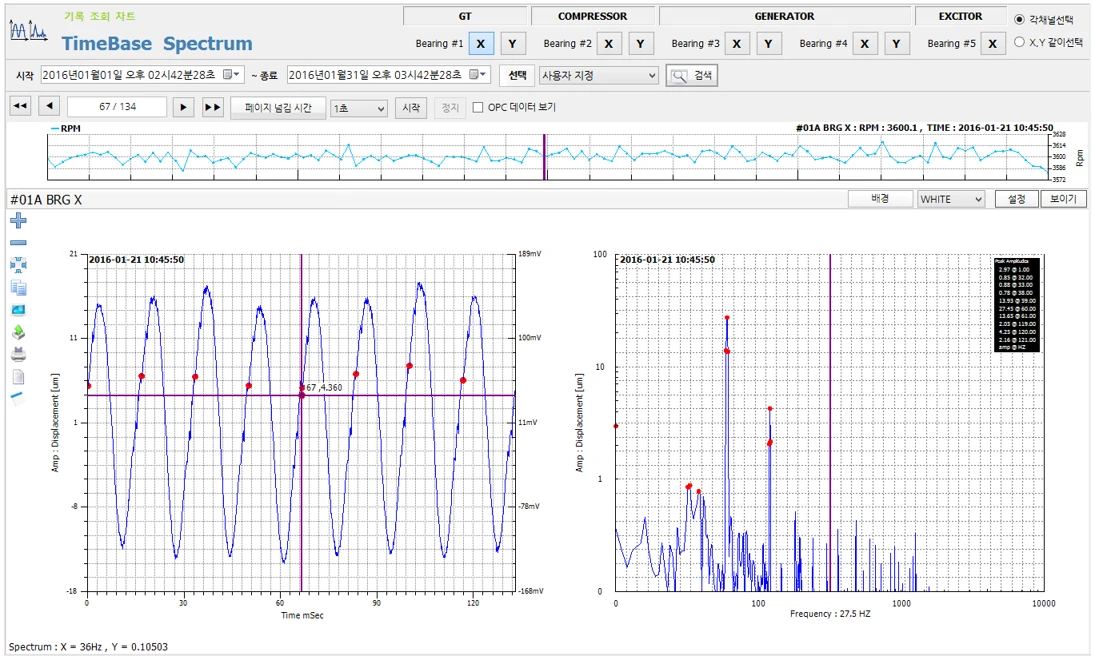Open the start date calendar icon
The image size is (1094, 660).
(x=227, y=74)
